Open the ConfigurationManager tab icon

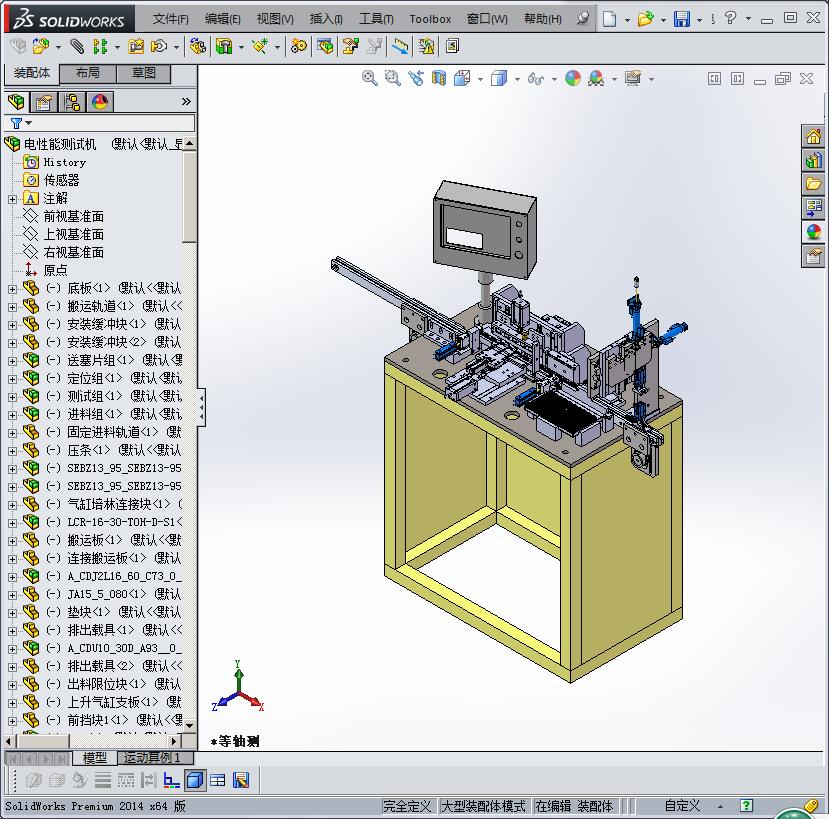(71, 102)
